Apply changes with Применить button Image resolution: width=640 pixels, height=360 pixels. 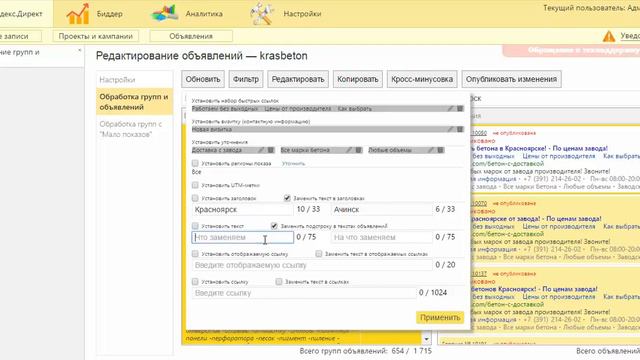tap(440, 318)
